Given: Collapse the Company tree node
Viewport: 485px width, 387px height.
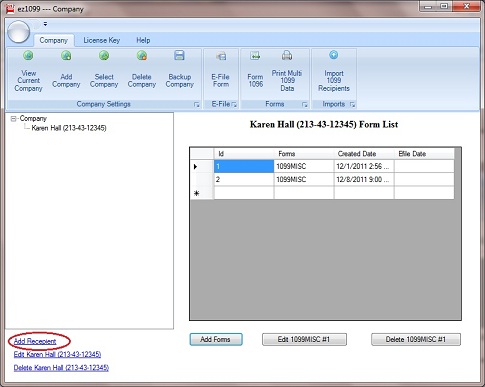Looking at the screenshot, I should tap(13, 119).
